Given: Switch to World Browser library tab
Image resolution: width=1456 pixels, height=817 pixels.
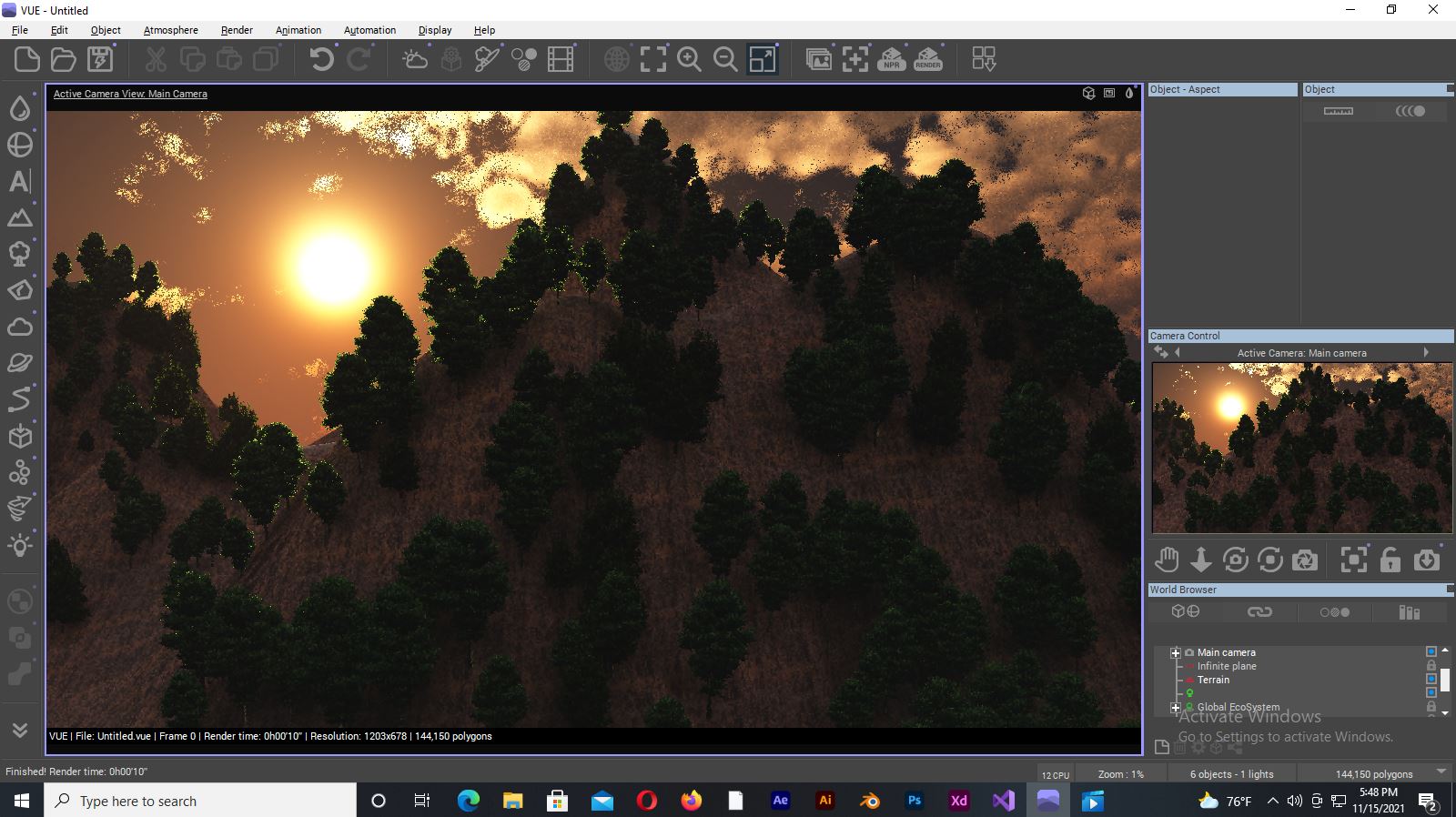Looking at the screenshot, I should [1410, 611].
